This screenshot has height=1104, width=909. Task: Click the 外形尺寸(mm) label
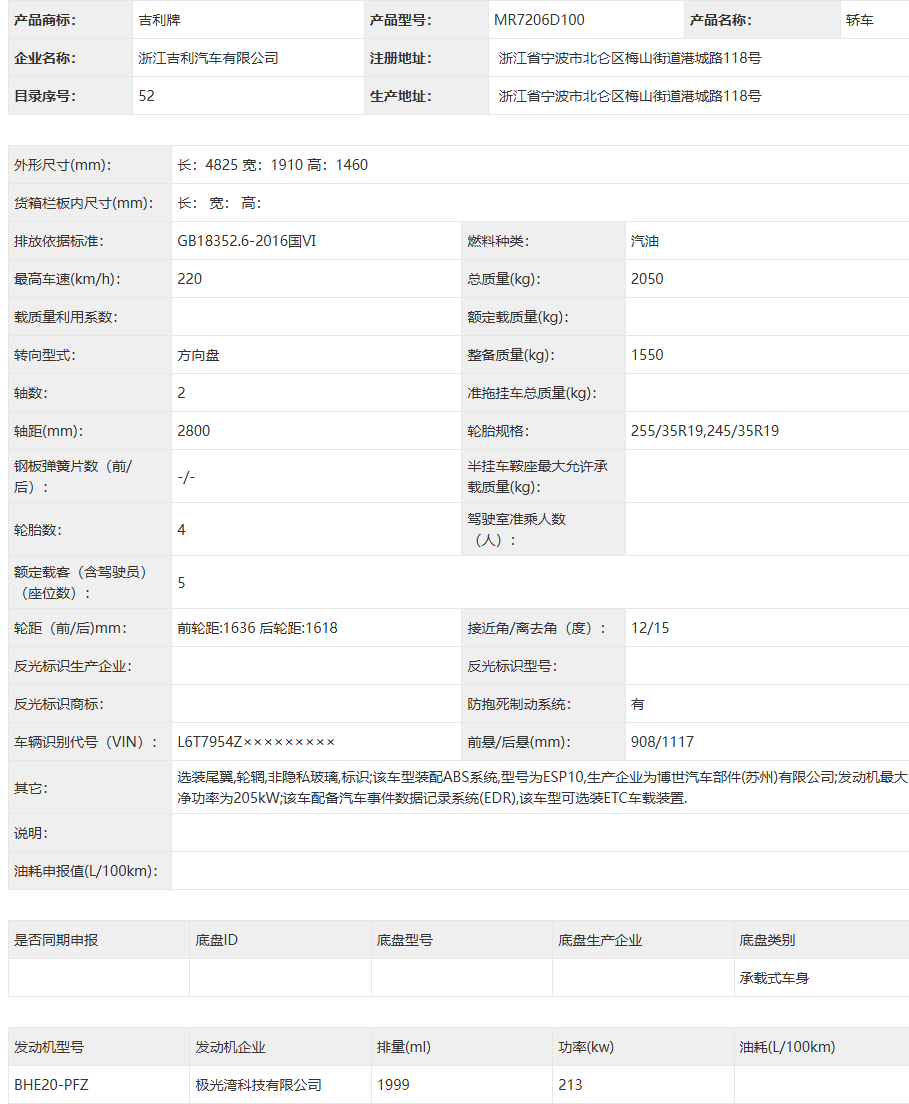63,165
